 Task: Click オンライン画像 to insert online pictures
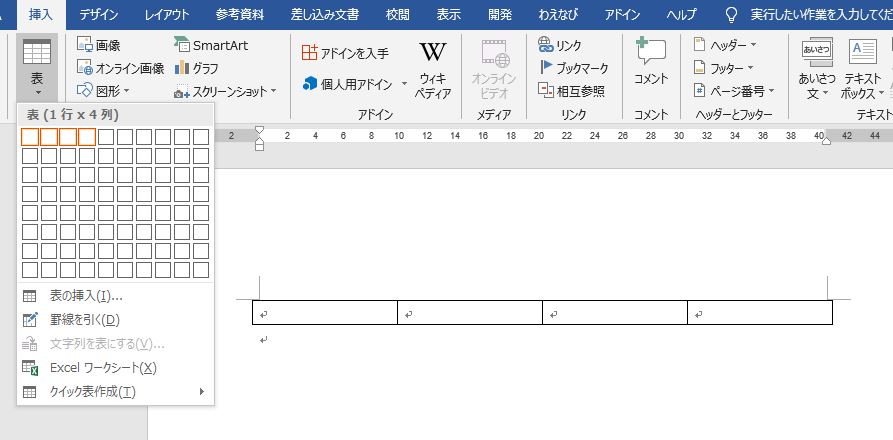click(x=120, y=68)
